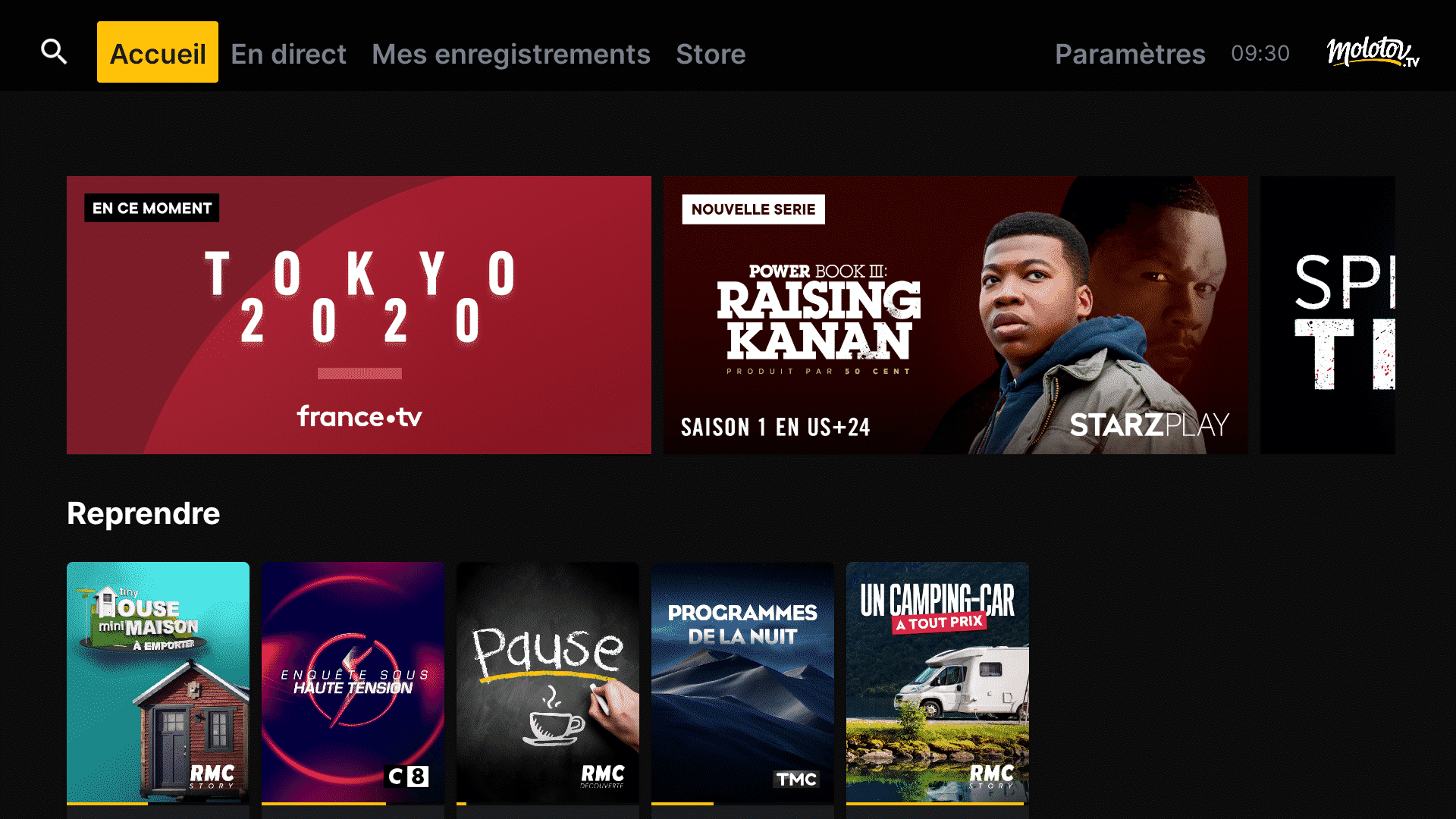Click the Molotov TV logo
The height and width of the screenshot is (819, 1456).
[x=1373, y=52]
